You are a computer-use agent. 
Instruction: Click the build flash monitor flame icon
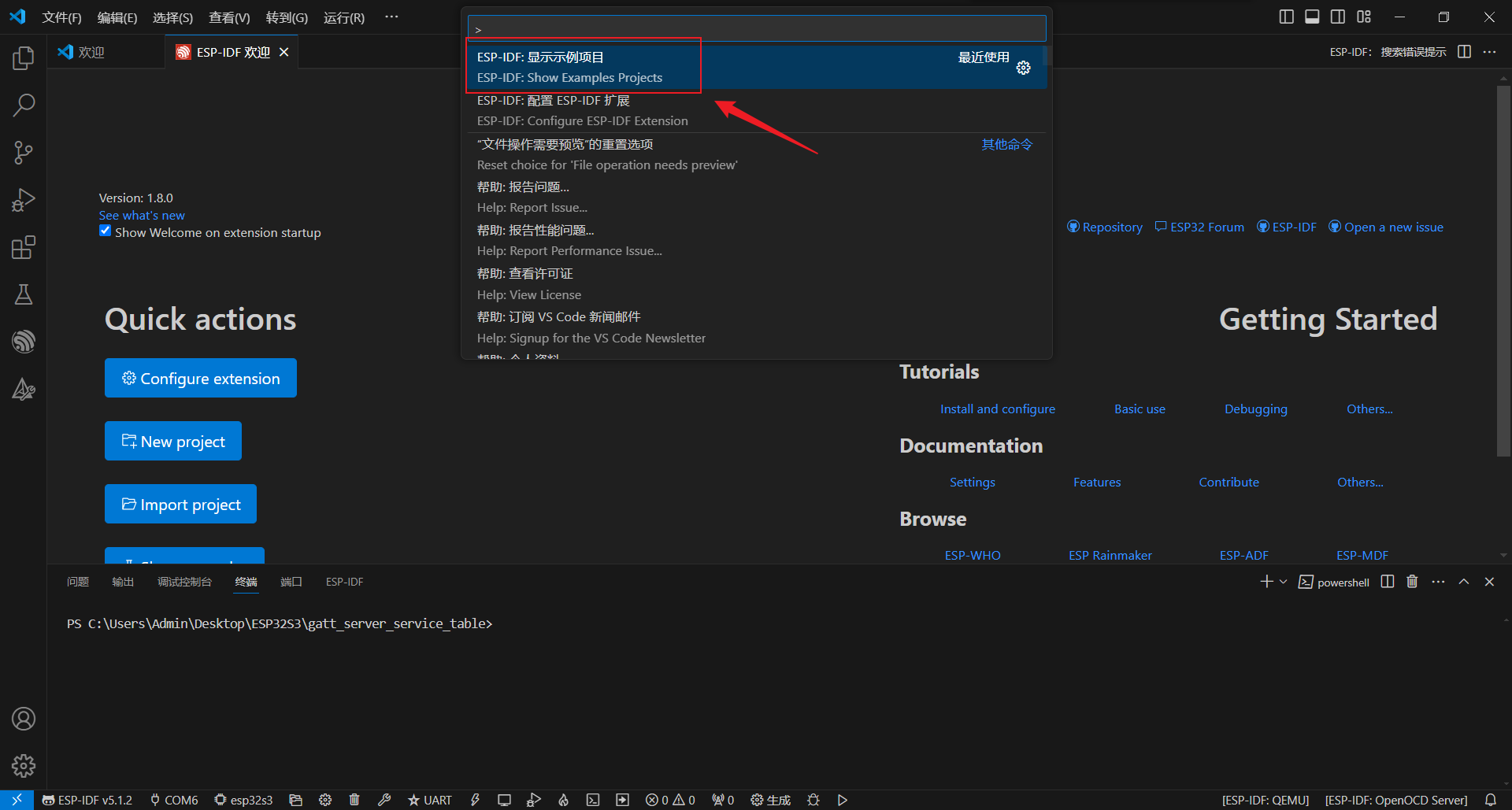564,800
